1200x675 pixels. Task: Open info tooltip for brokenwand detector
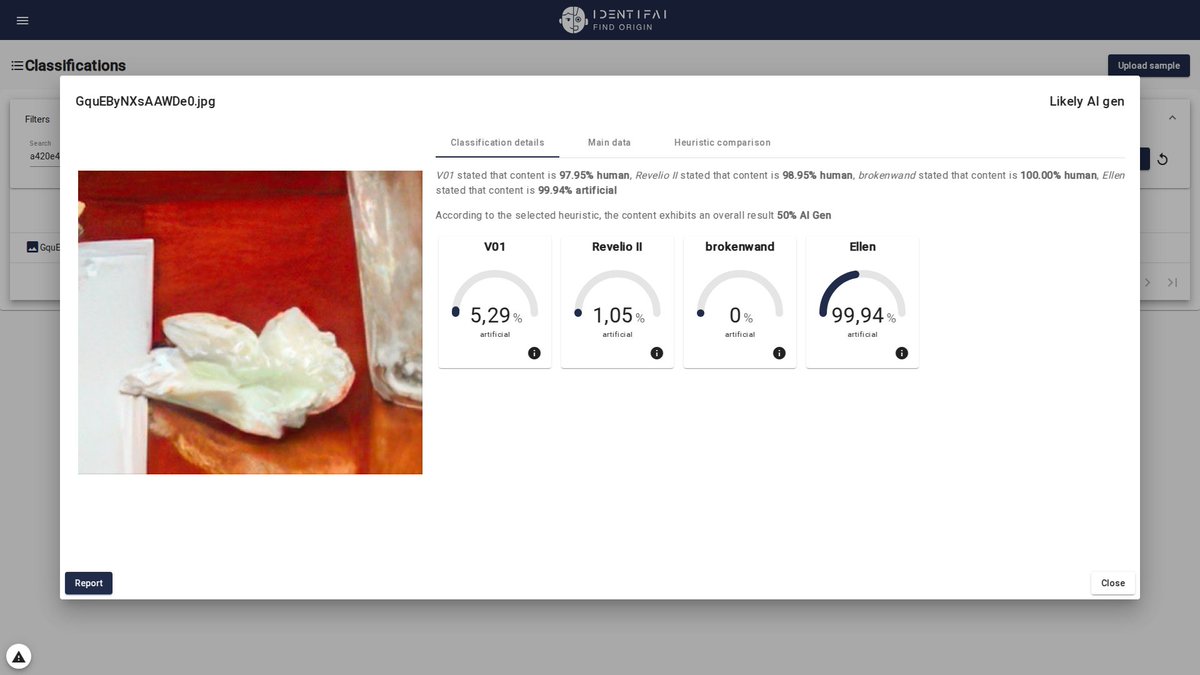click(x=779, y=353)
